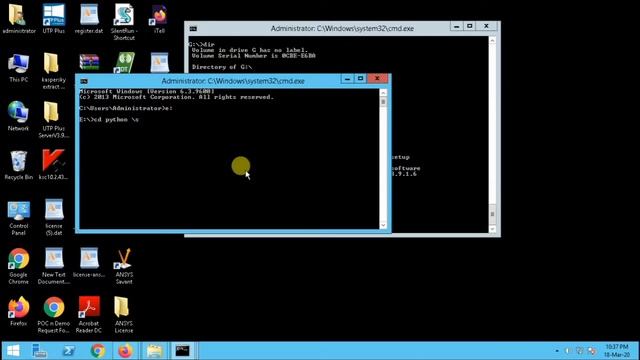The image size is (640, 360).
Task: Open Chrome from the taskbar
Action: [x=98, y=351]
